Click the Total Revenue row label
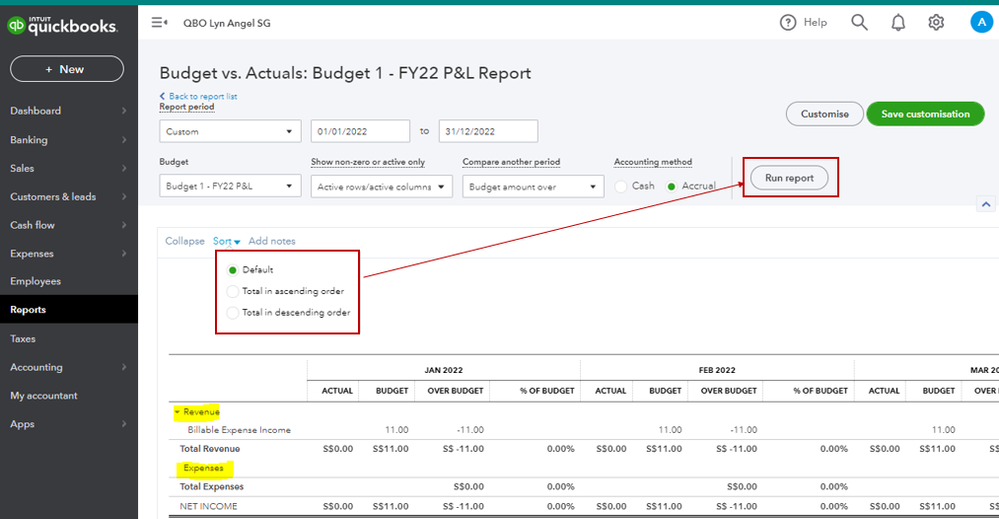The image size is (999, 519). coord(210,449)
